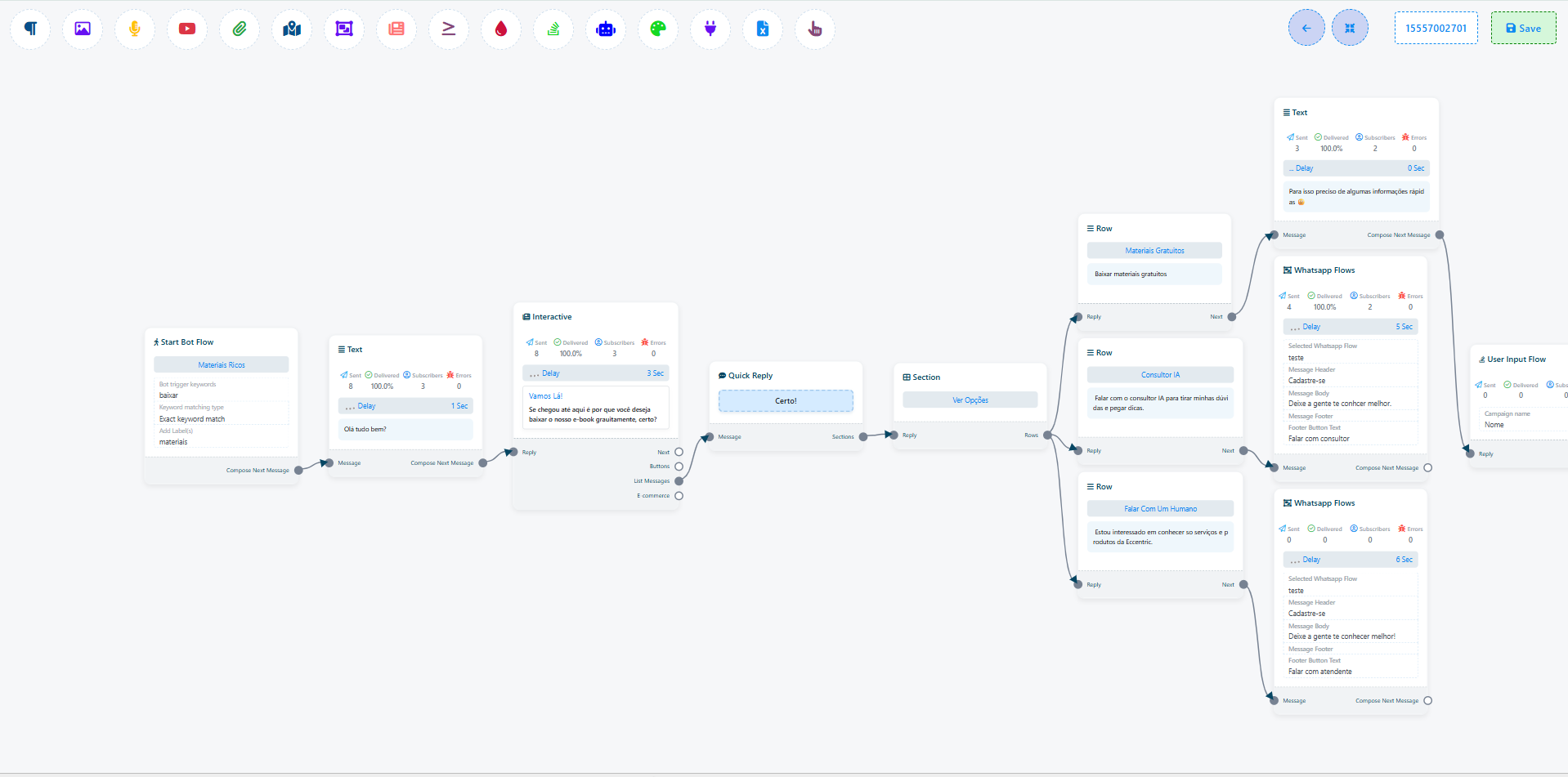This screenshot has width=1568, height=777.
Task: Click the red droplet icon
Action: 501,29
